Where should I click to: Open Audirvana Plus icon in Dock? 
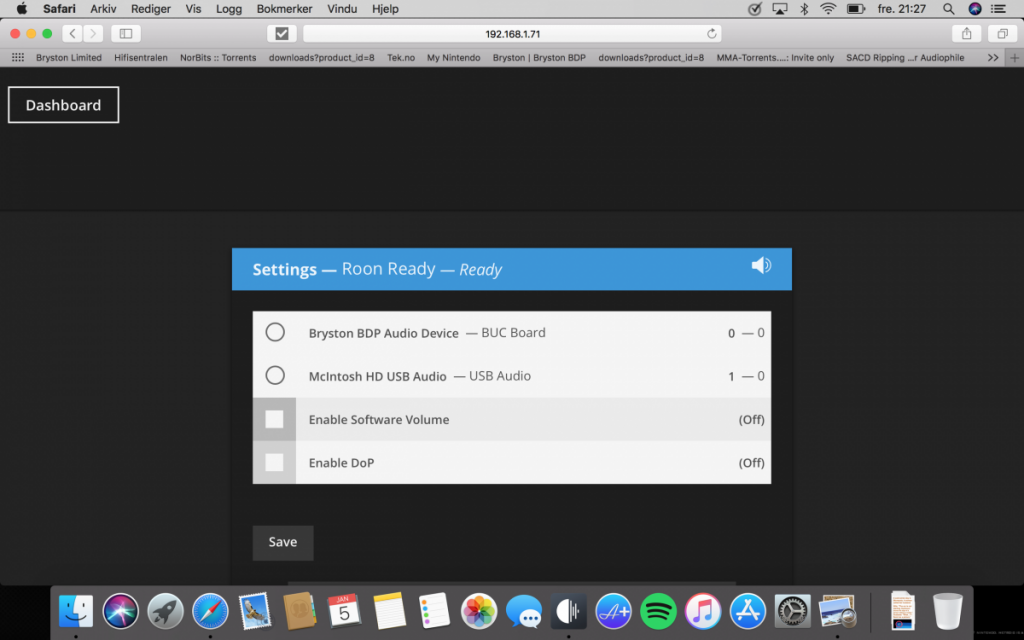tap(613, 611)
